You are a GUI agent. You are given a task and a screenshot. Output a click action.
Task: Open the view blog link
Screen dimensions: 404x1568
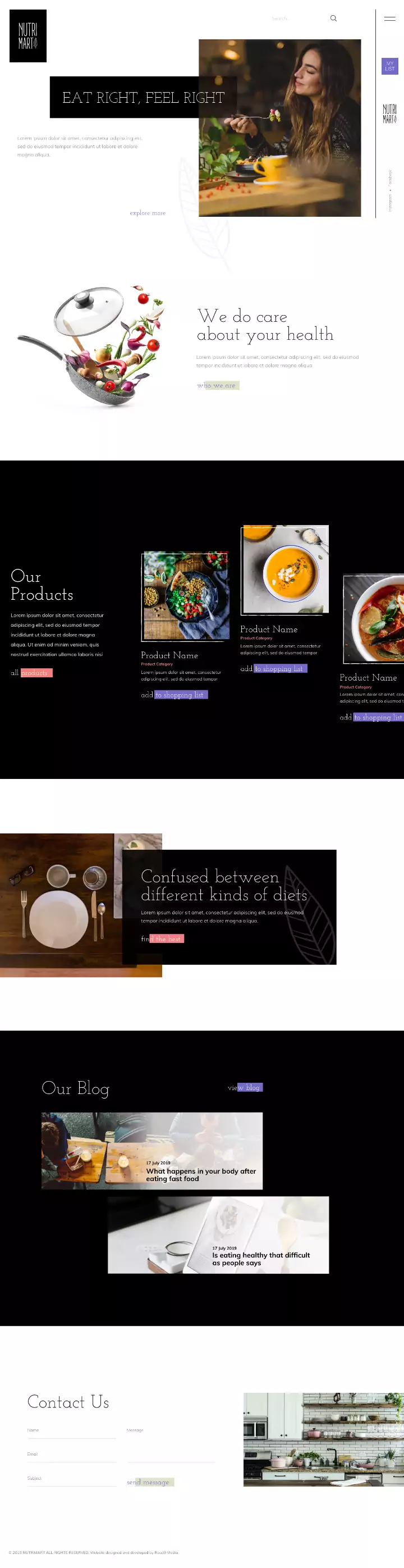(x=245, y=1087)
